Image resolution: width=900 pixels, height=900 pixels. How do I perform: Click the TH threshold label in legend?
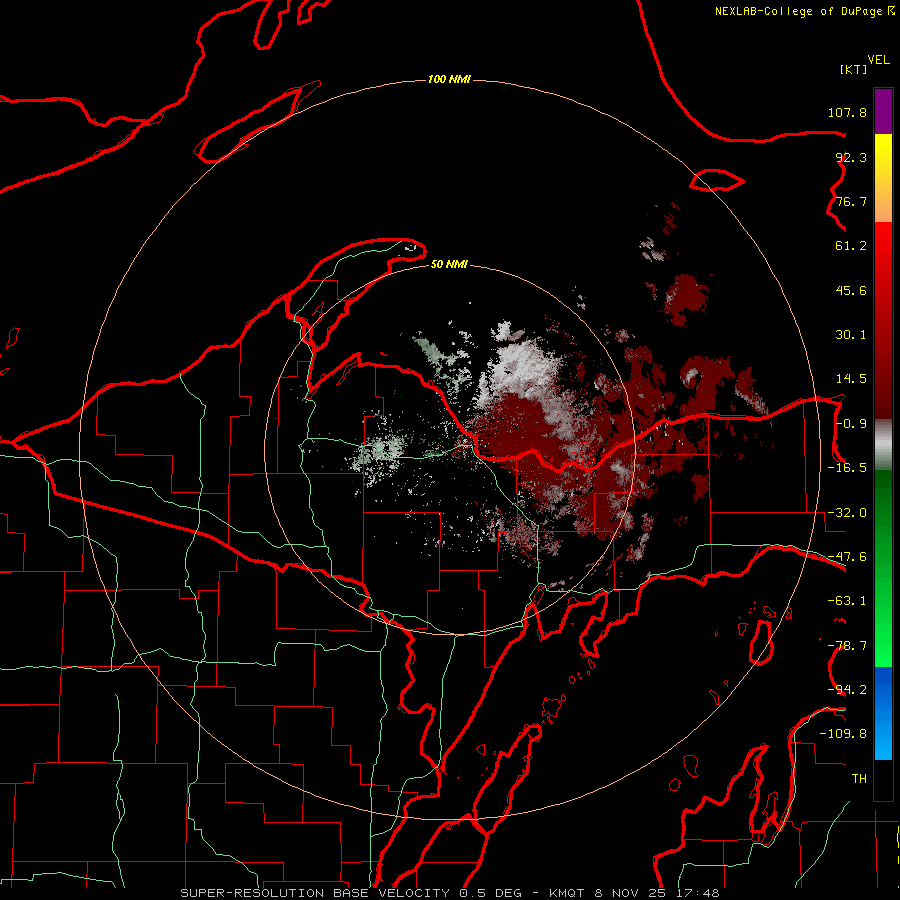pos(859,779)
